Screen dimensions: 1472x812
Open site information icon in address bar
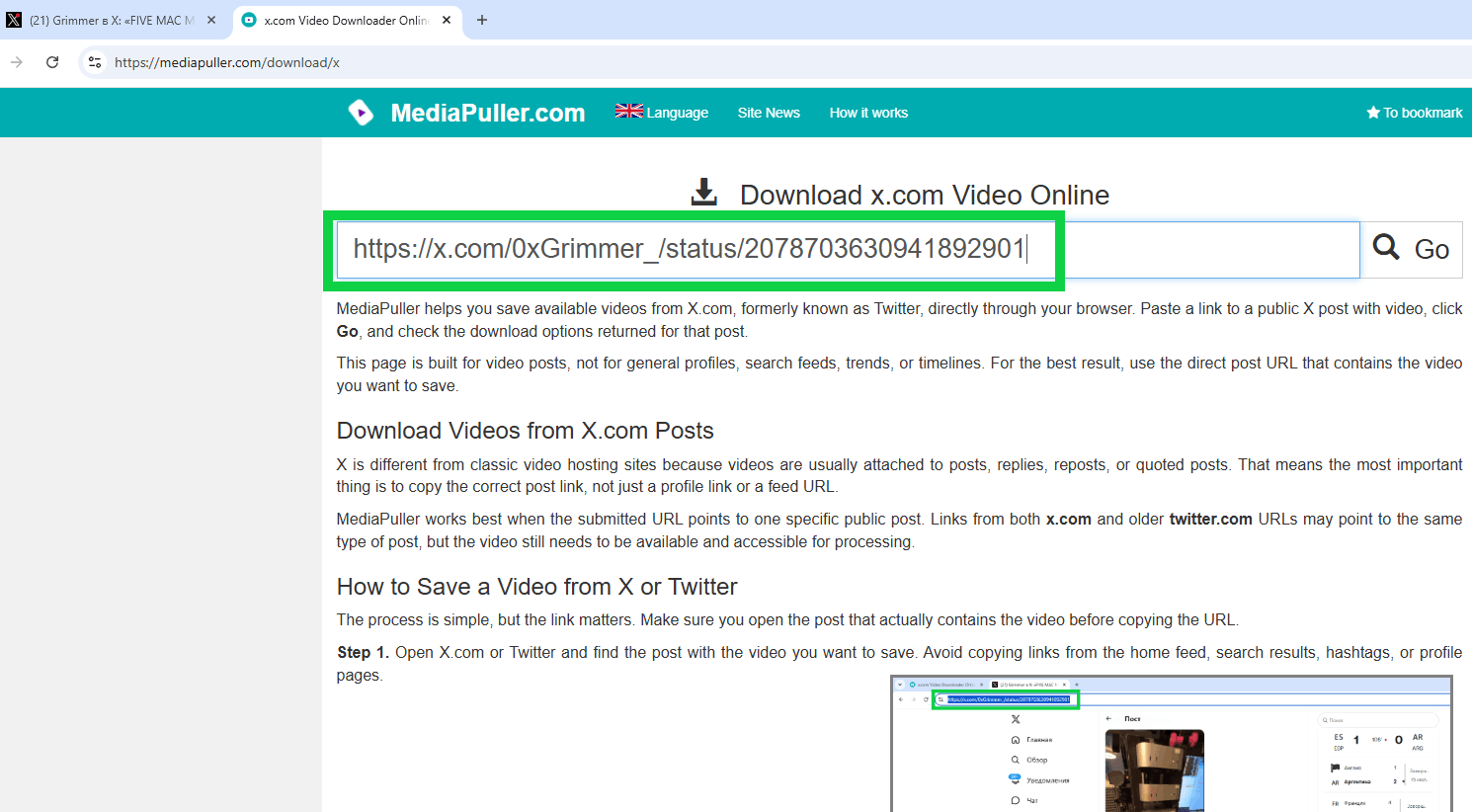[x=95, y=62]
